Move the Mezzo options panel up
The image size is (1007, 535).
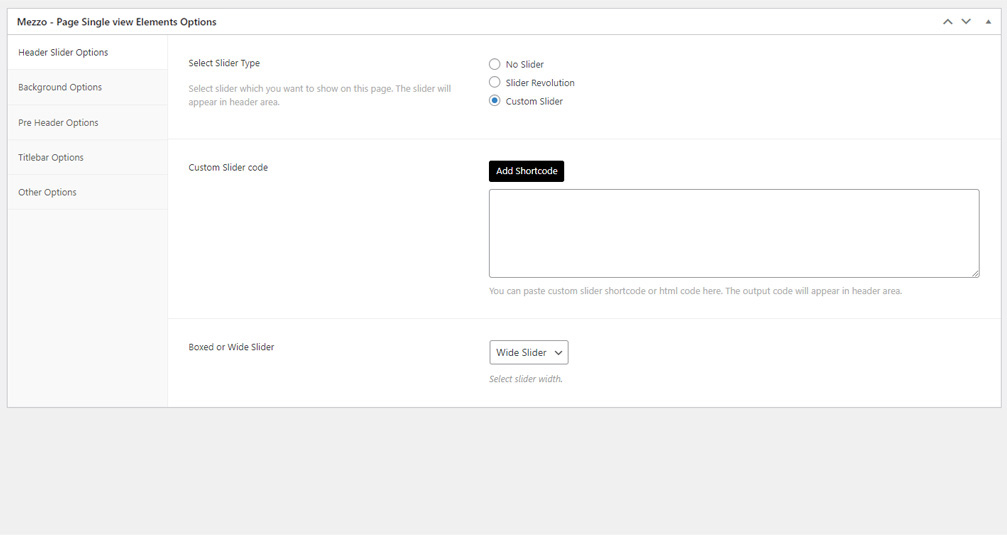947,21
